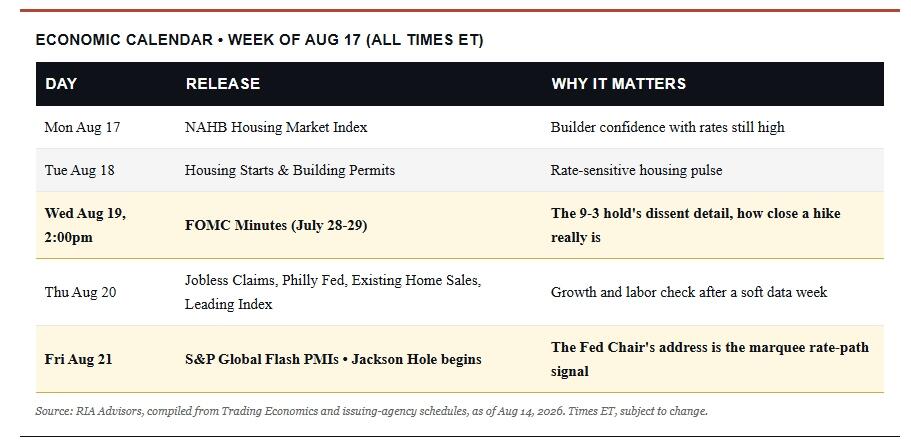911x444 pixels.
Task: Click the DAY column header
Action: 61,84
